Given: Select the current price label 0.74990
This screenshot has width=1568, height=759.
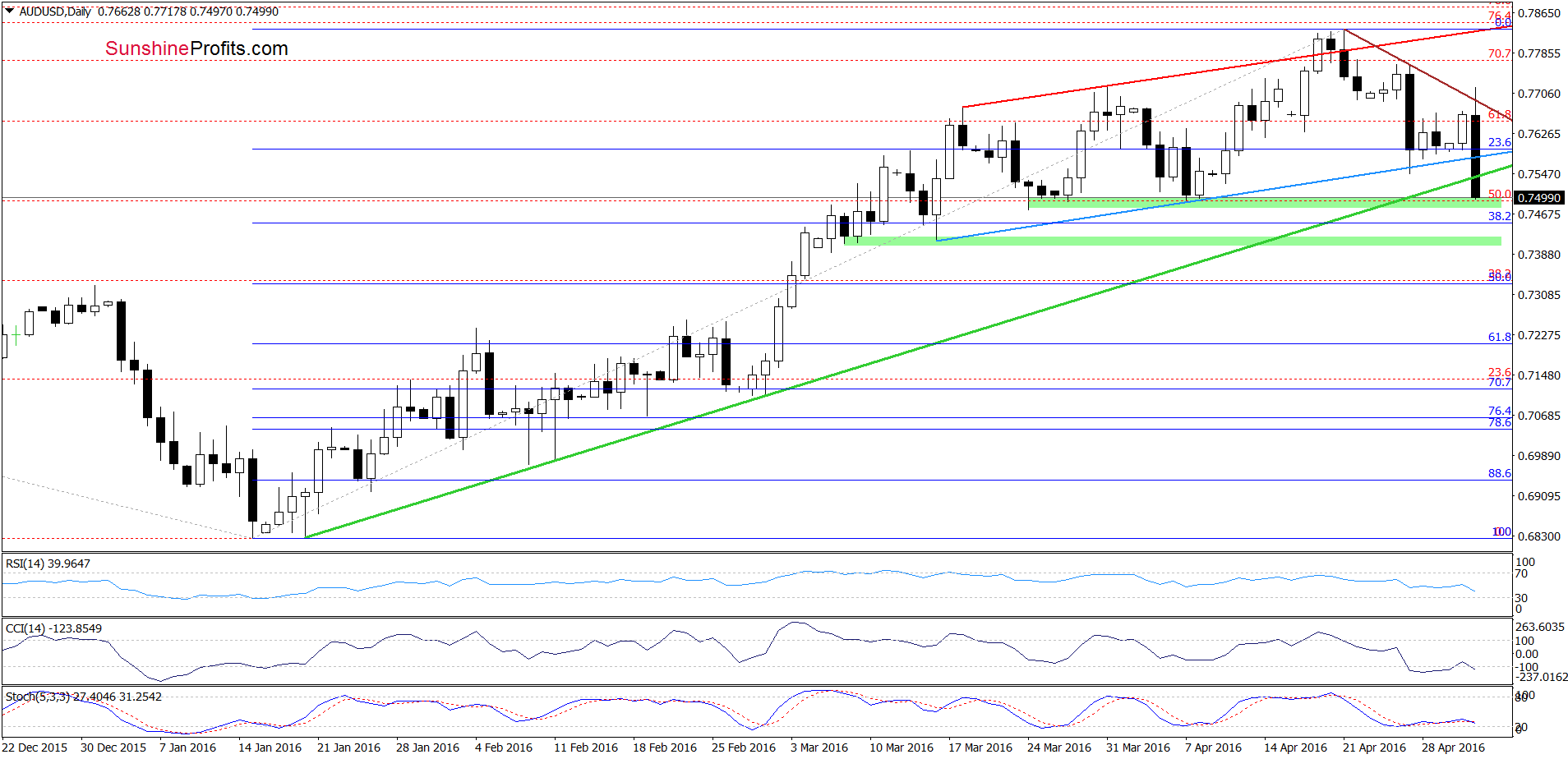Looking at the screenshot, I should pyautogui.click(x=1538, y=198).
